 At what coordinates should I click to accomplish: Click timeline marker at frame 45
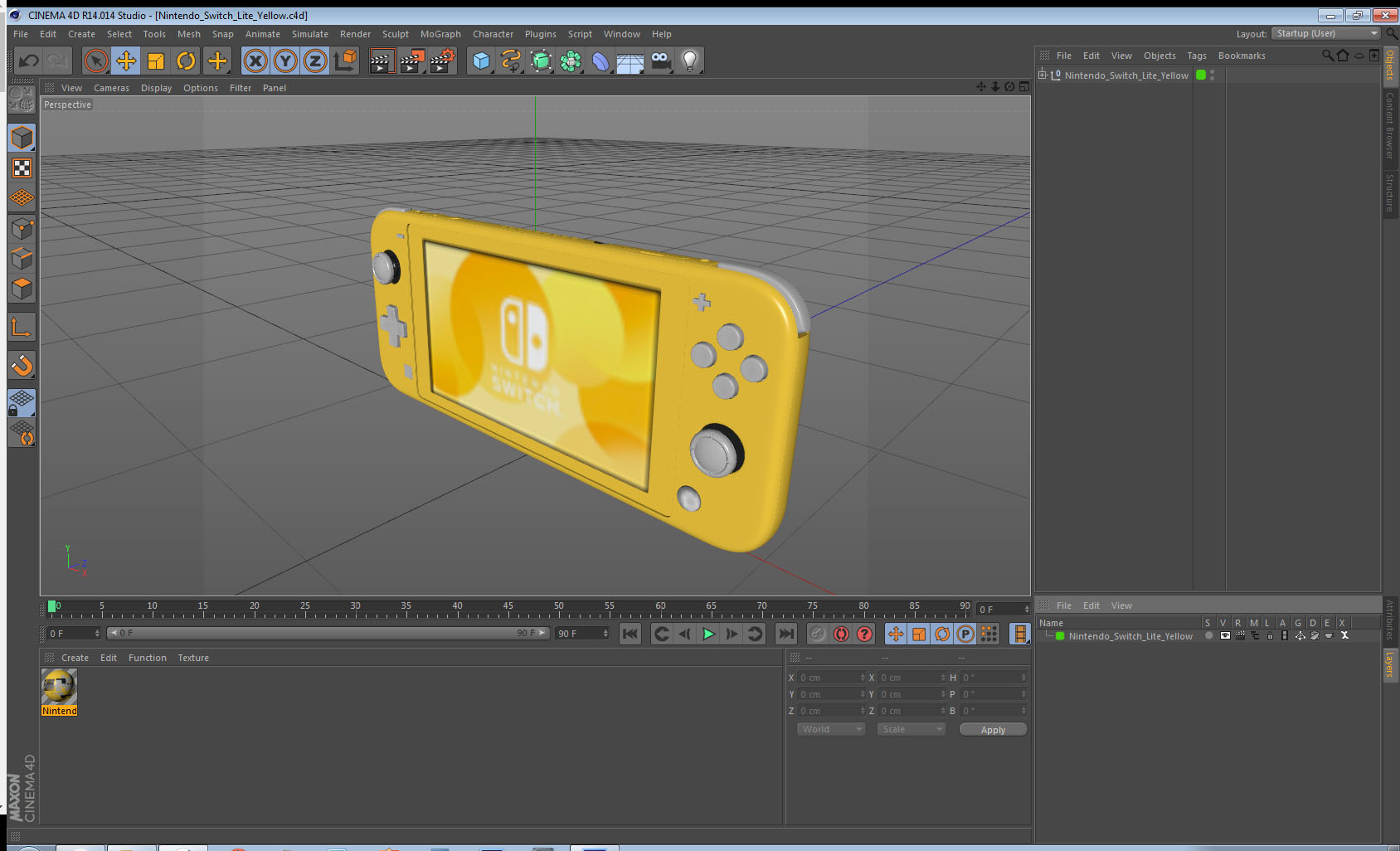(508, 608)
